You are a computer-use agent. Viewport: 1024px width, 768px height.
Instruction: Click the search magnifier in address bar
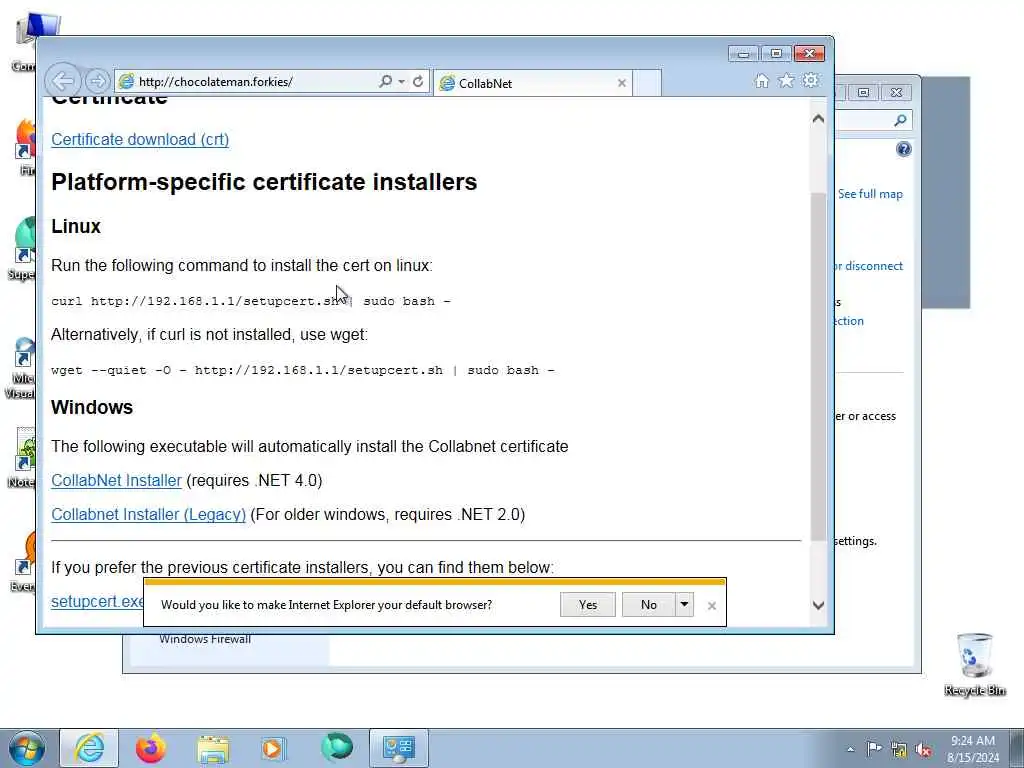tap(386, 82)
